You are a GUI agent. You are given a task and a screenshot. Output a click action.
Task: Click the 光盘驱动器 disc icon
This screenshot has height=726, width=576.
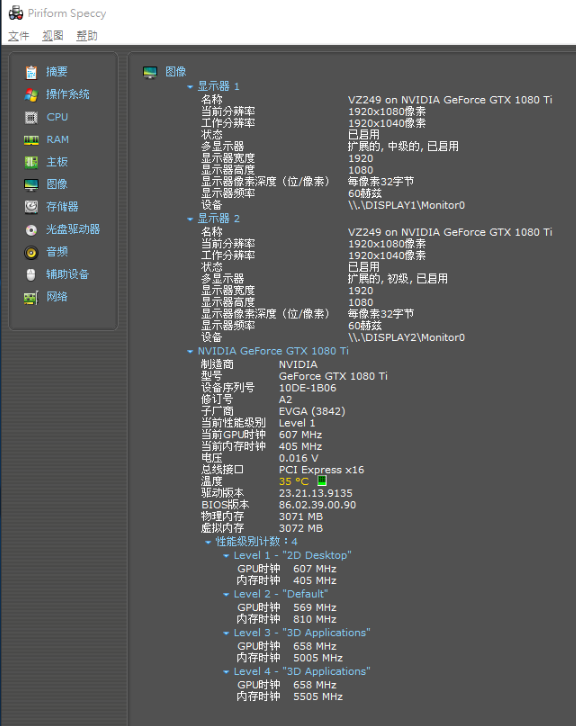pos(31,230)
